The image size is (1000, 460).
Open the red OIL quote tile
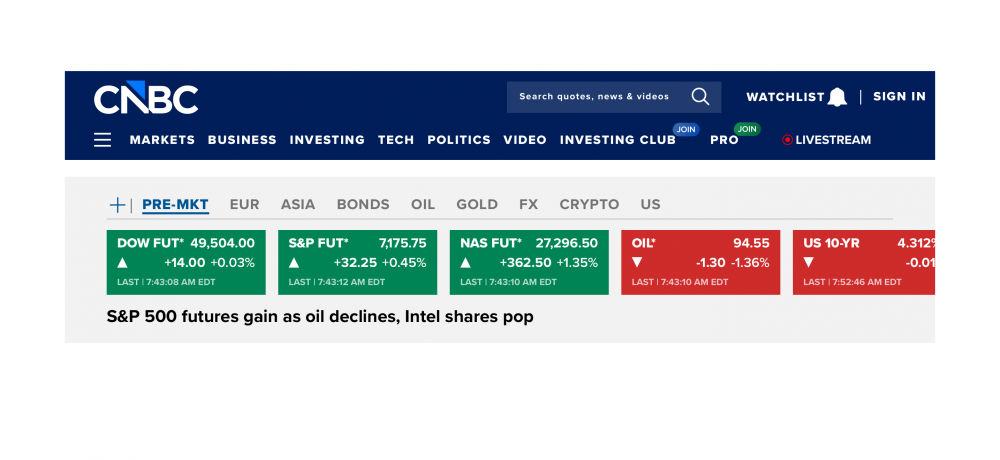pos(700,262)
